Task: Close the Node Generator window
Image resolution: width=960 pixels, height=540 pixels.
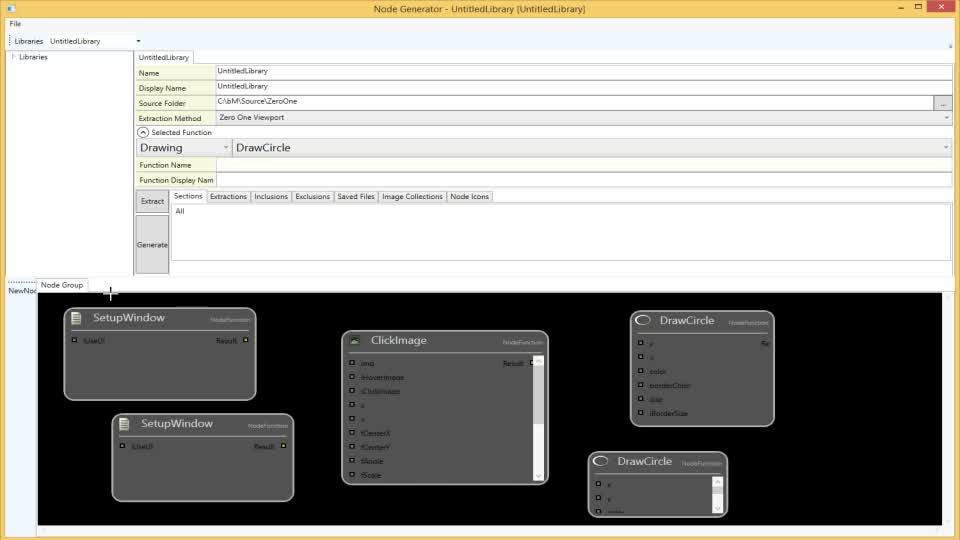Action: click(x=941, y=7)
